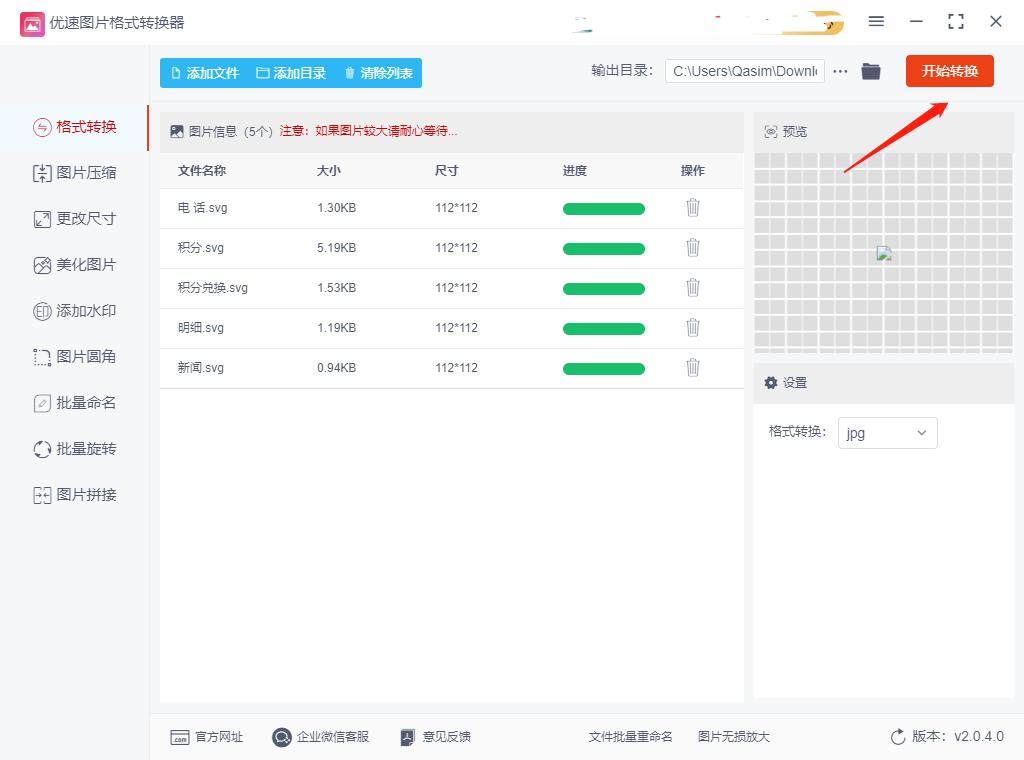1024x760 pixels.
Task: Delete 电 话.svg from the list
Action: click(693, 208)
